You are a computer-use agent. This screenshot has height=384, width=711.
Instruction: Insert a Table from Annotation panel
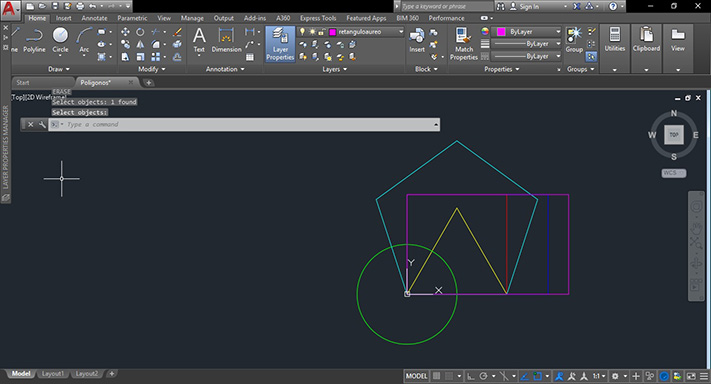click(250, 57)
